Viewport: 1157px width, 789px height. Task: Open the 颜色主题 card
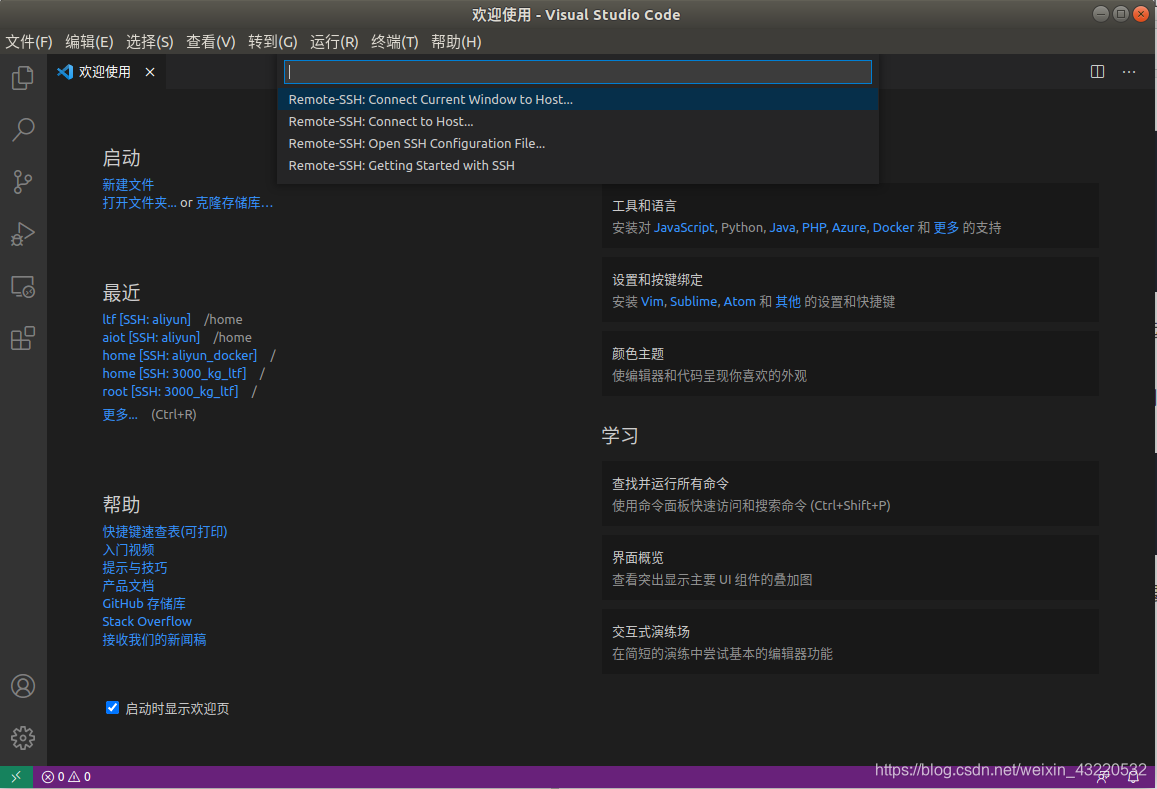[850, 364]
